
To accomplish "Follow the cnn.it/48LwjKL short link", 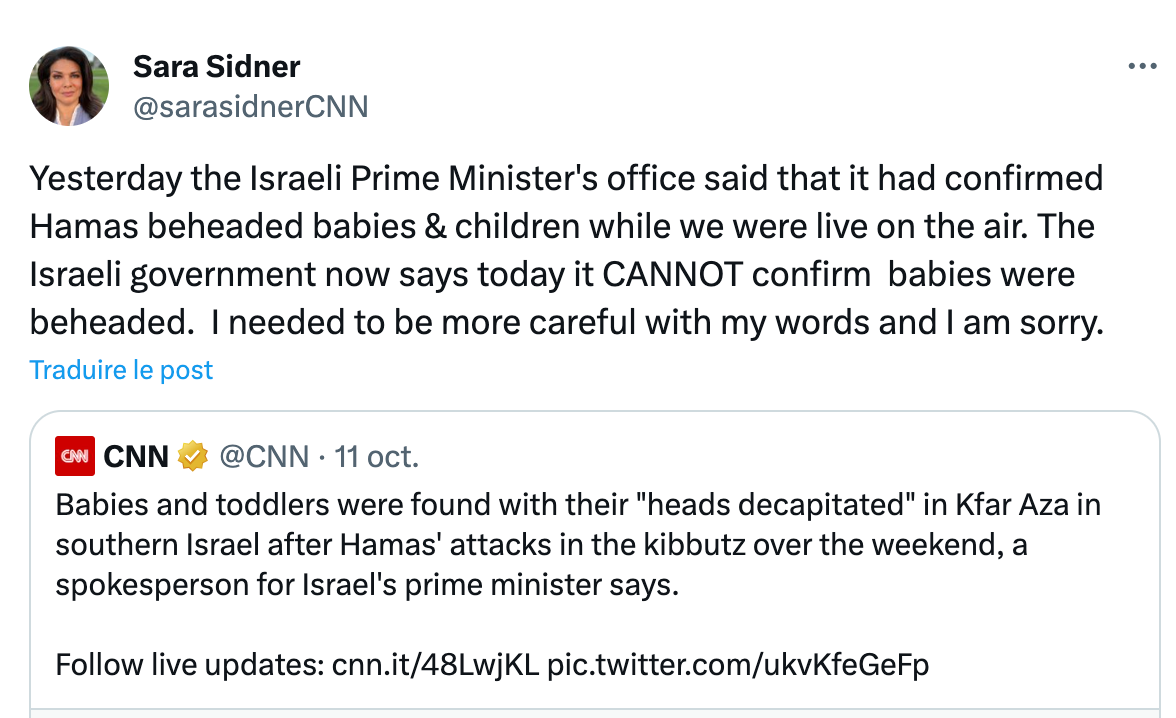I will (436, 664).
